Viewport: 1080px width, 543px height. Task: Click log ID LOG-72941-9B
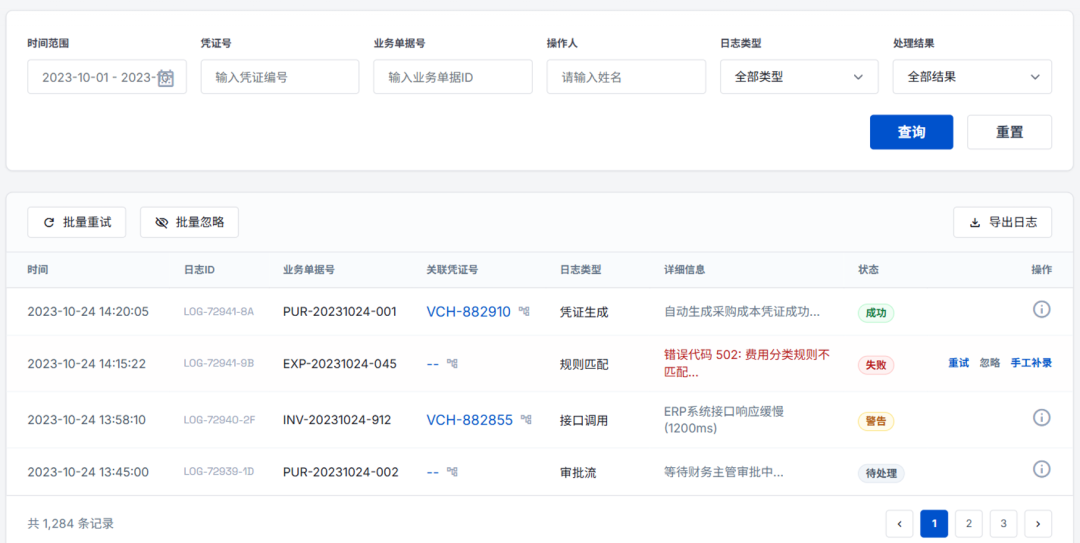click(218, 364)
